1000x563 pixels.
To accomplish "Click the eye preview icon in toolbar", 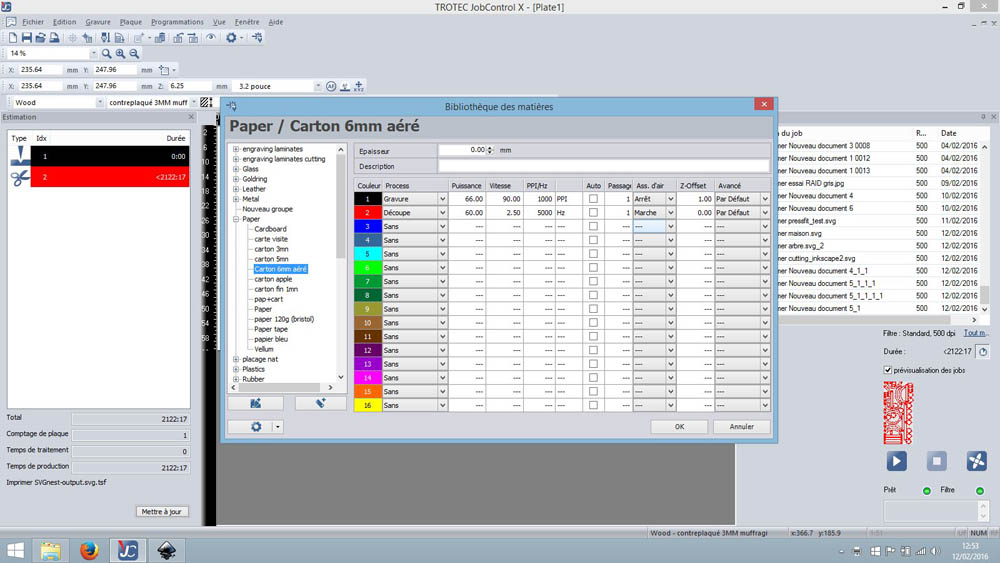I will coord(210,38).
